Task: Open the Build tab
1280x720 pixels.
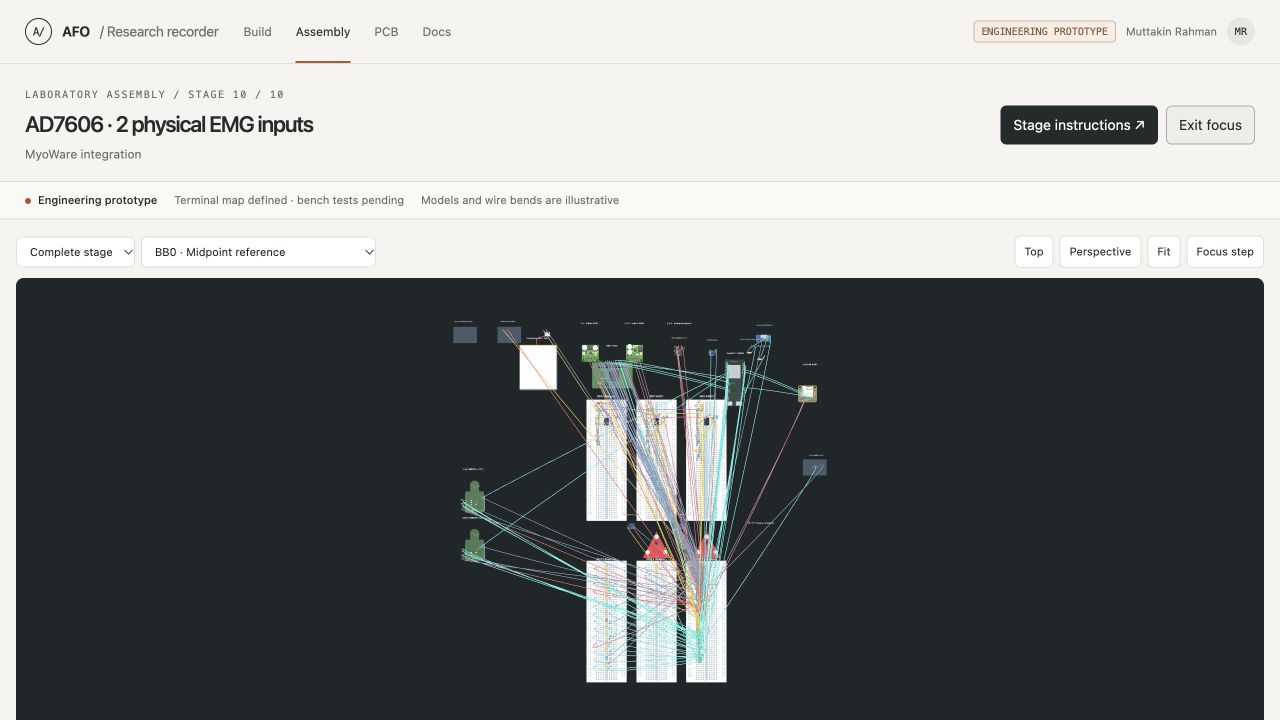Action: point(257,32)
